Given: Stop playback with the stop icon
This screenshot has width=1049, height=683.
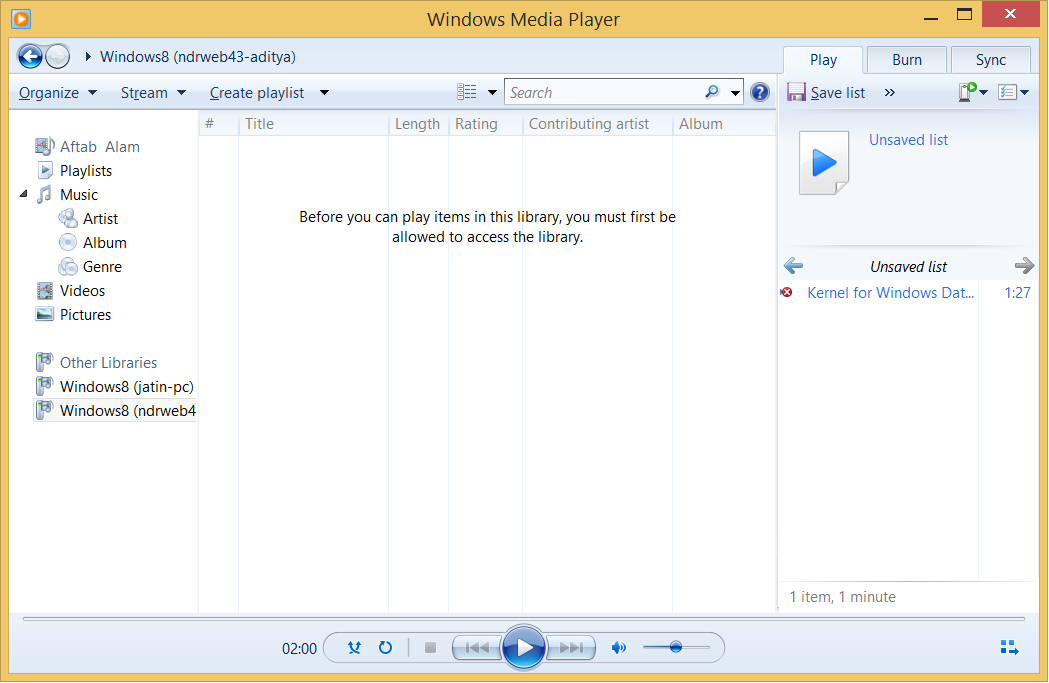Looking at the screenshot, I should 430,647.
